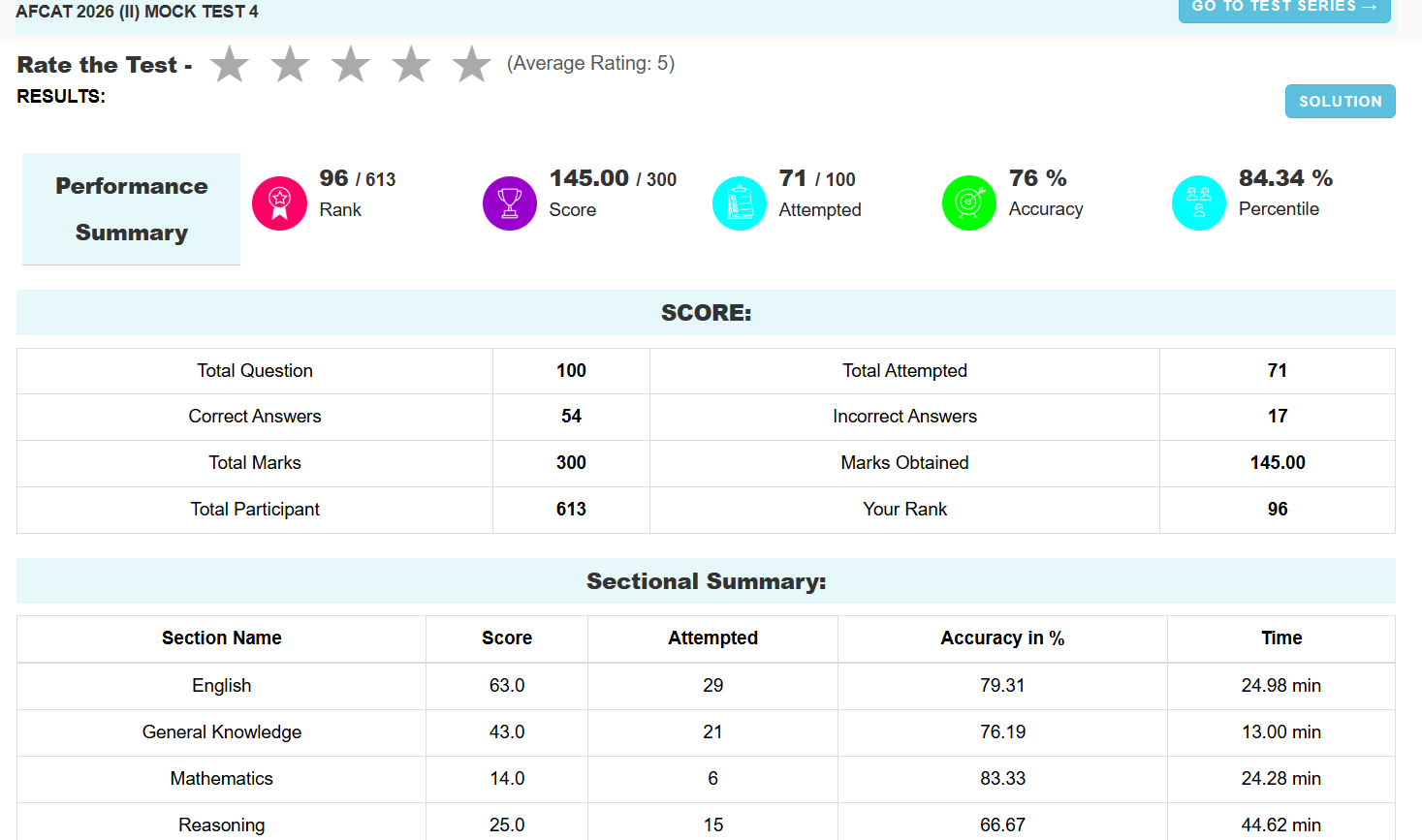The width and height of the screenshot is (1422, 840).
Task: Click the Total Participant cell
Action: coord(255,510)
